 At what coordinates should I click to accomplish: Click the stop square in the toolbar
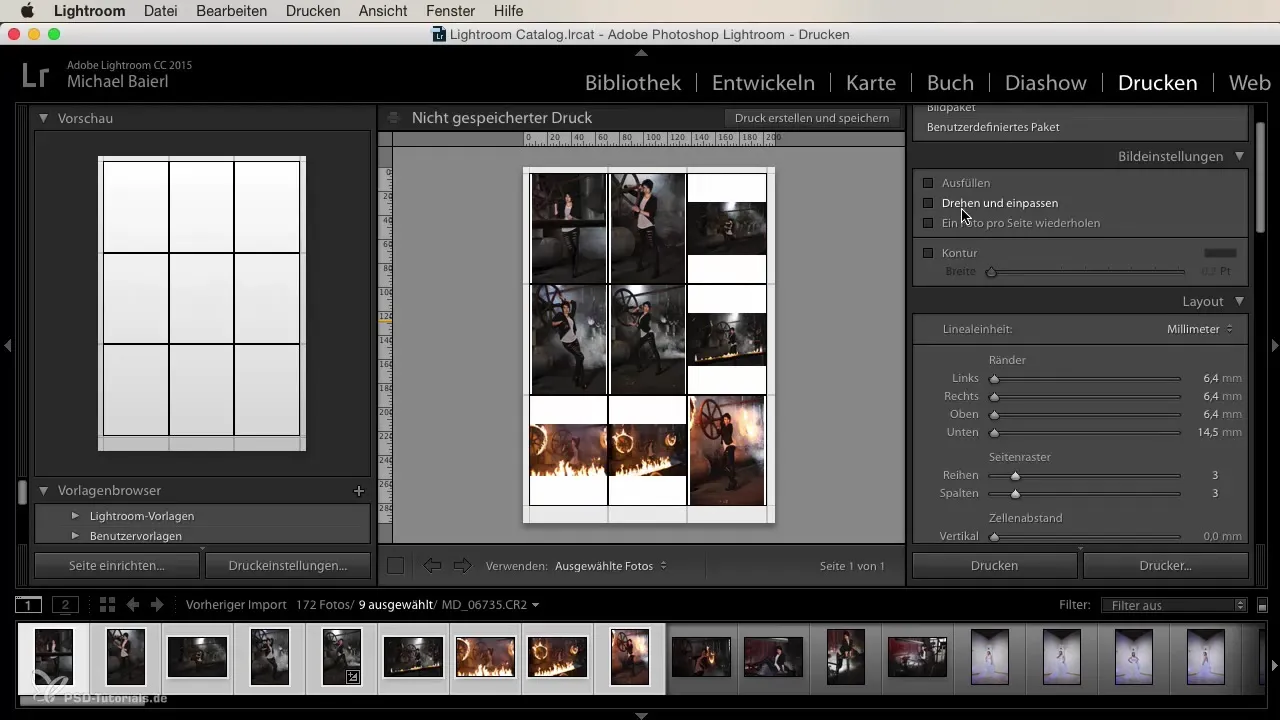[395, 566]
